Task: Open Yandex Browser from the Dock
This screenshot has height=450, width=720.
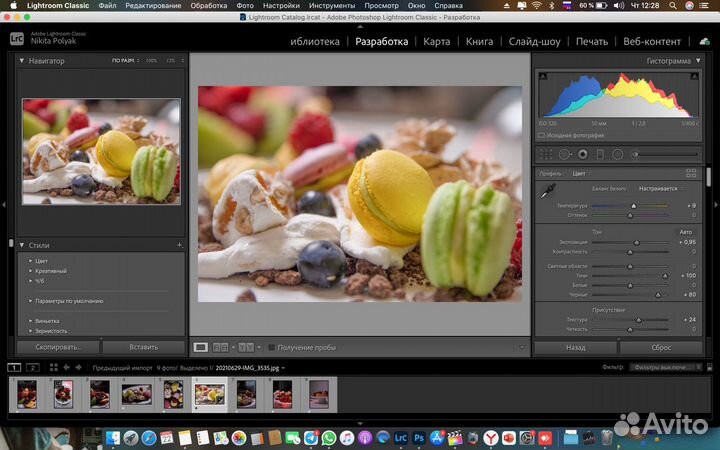Action: (491, 438)
